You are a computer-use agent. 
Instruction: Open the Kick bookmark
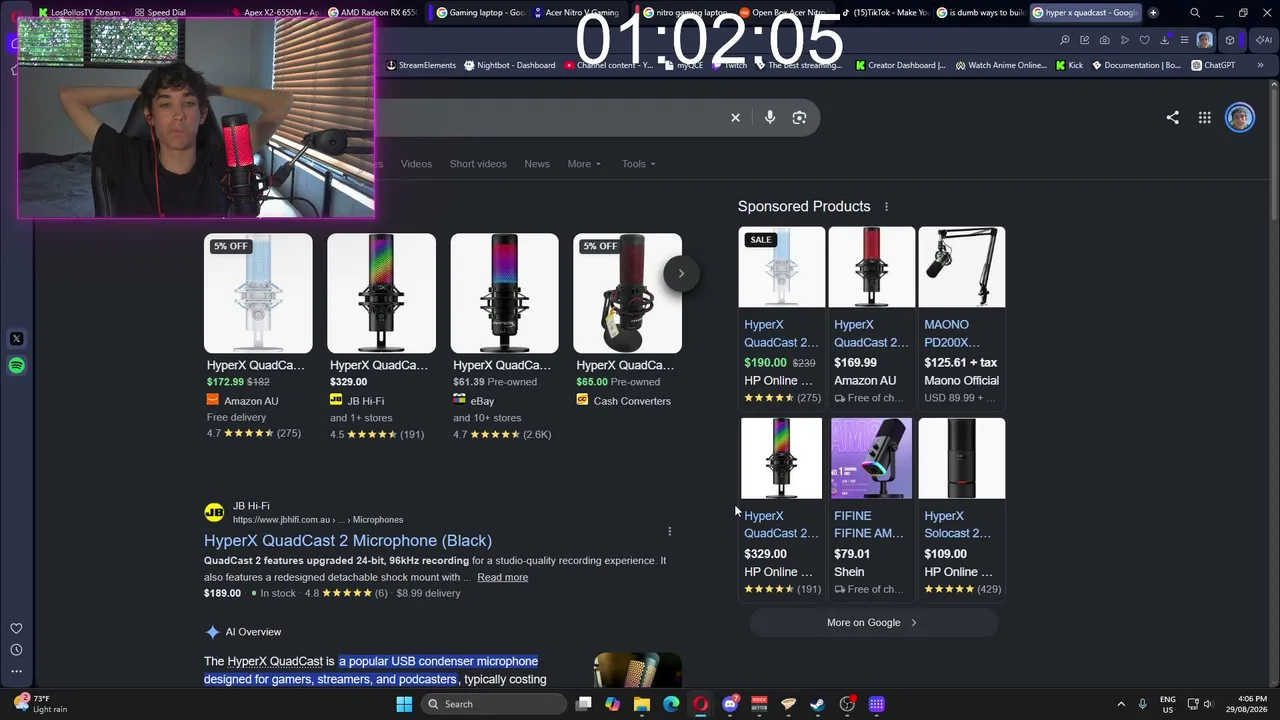coord(1069,66)
